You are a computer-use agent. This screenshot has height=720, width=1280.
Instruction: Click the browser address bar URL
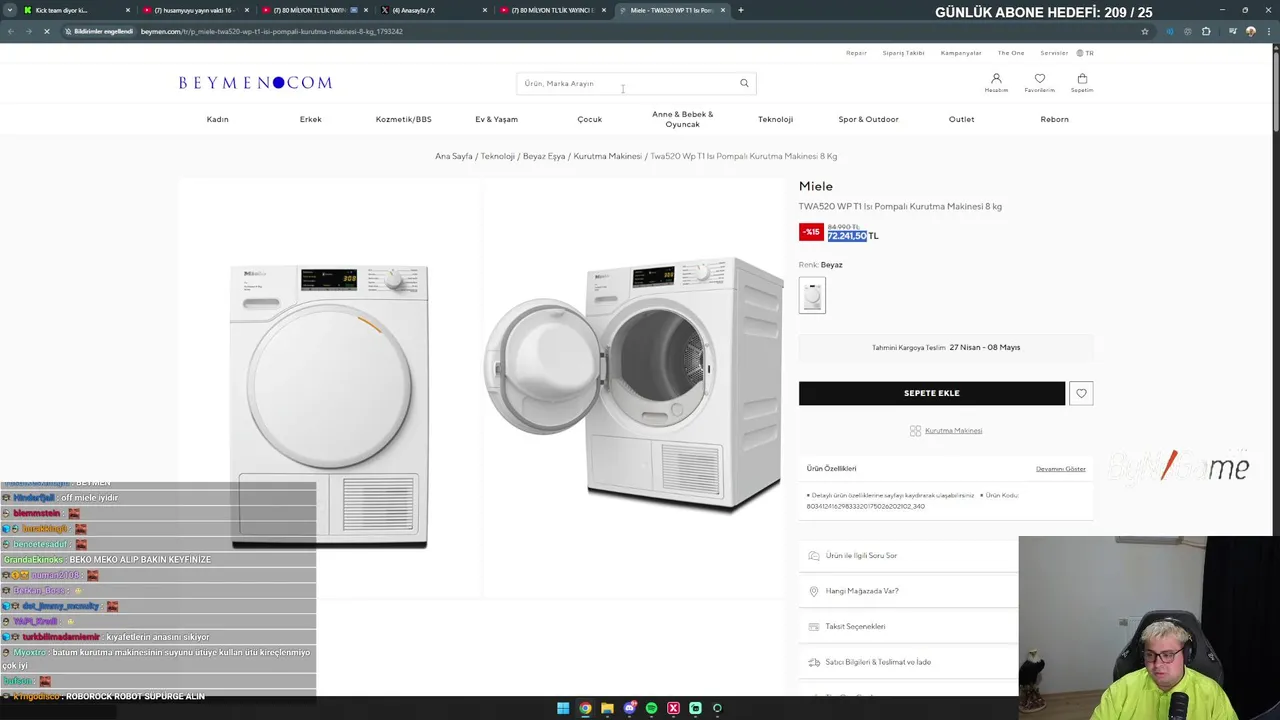pos(272,31)
